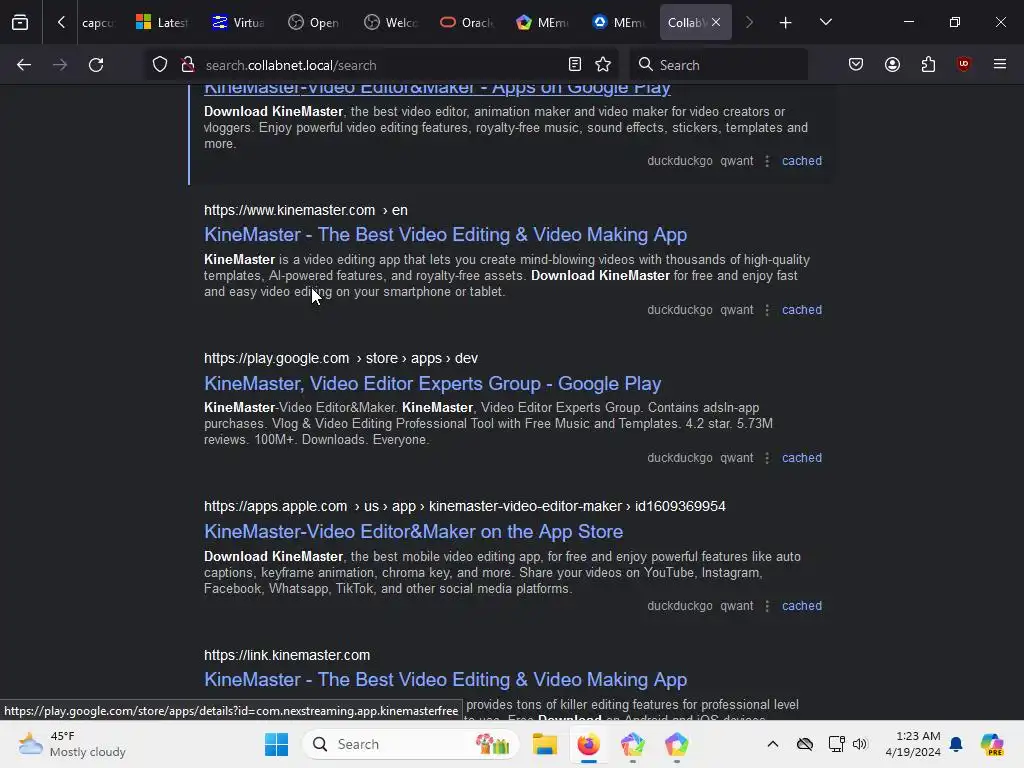The height and width of the screenshot is (768, 1024).
Task: Switch to the Open tab
Action: [314, 22]
